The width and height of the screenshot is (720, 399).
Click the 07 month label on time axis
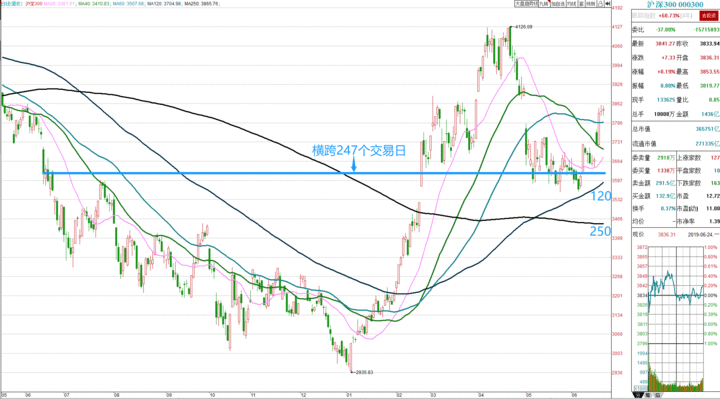pos(67,394)
